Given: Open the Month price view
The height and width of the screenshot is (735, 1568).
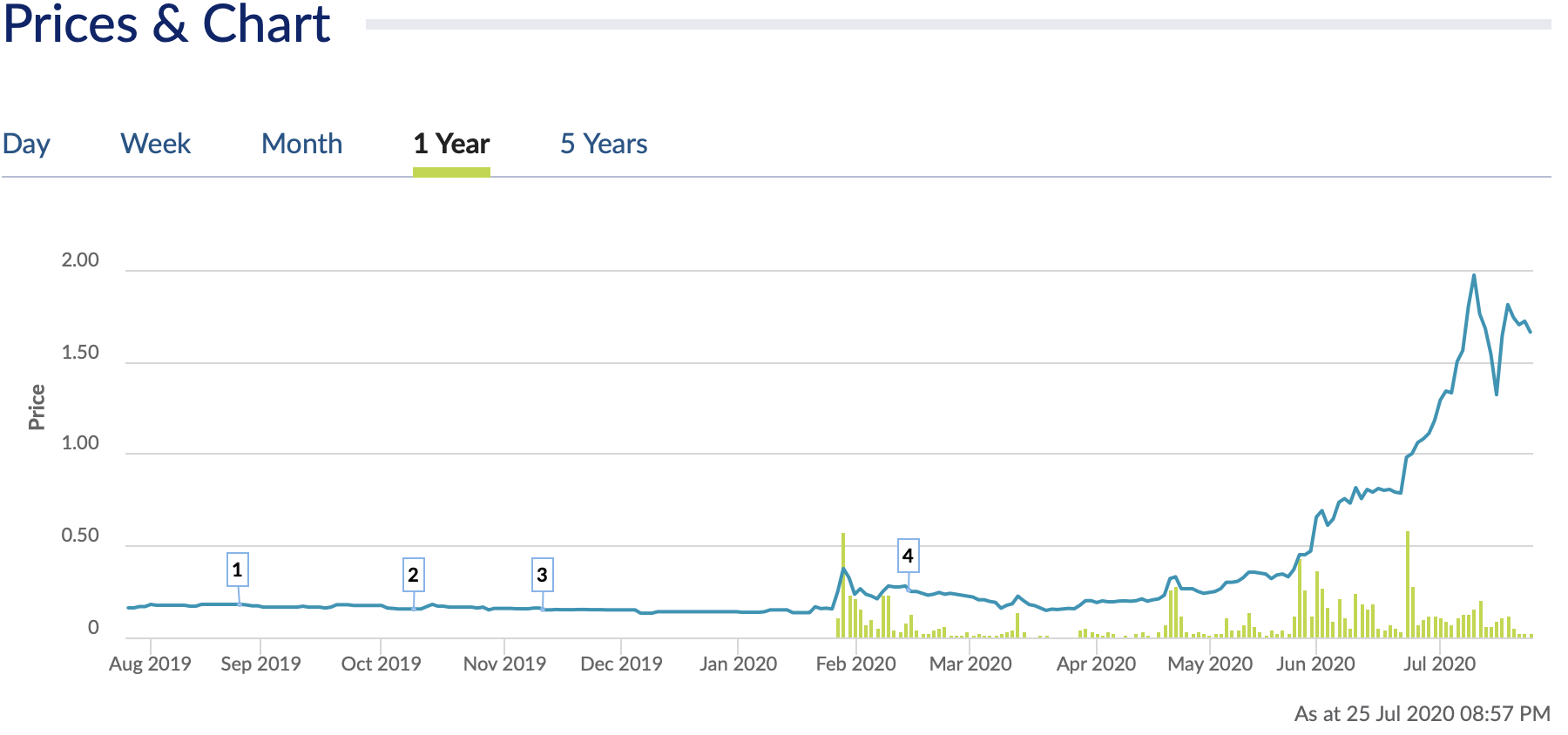Looking at the screenshot, I should pyautogui.click(x=301, y=144).
